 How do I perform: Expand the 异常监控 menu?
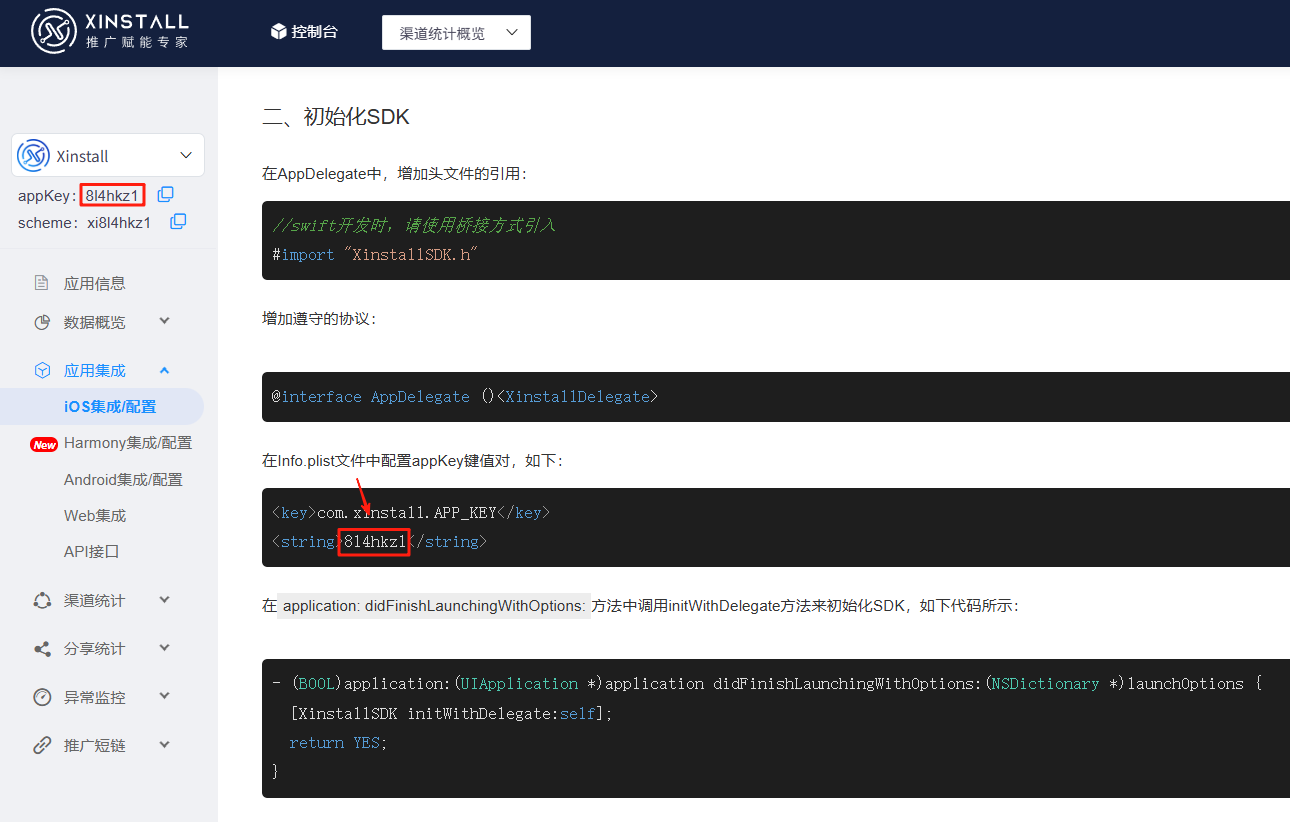[x=165, y=696]
